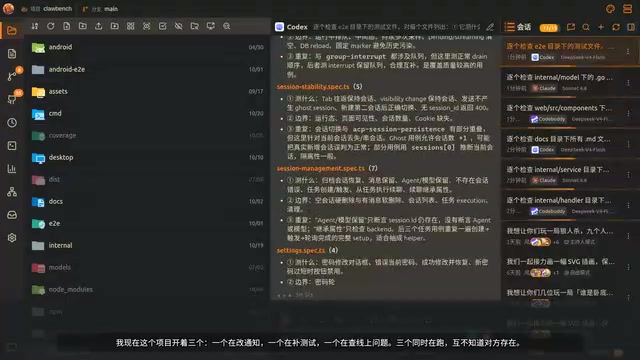The height and width of the screenshot is (360, 640).
Task: Open the internal folder
Action: tap(147, 246)
